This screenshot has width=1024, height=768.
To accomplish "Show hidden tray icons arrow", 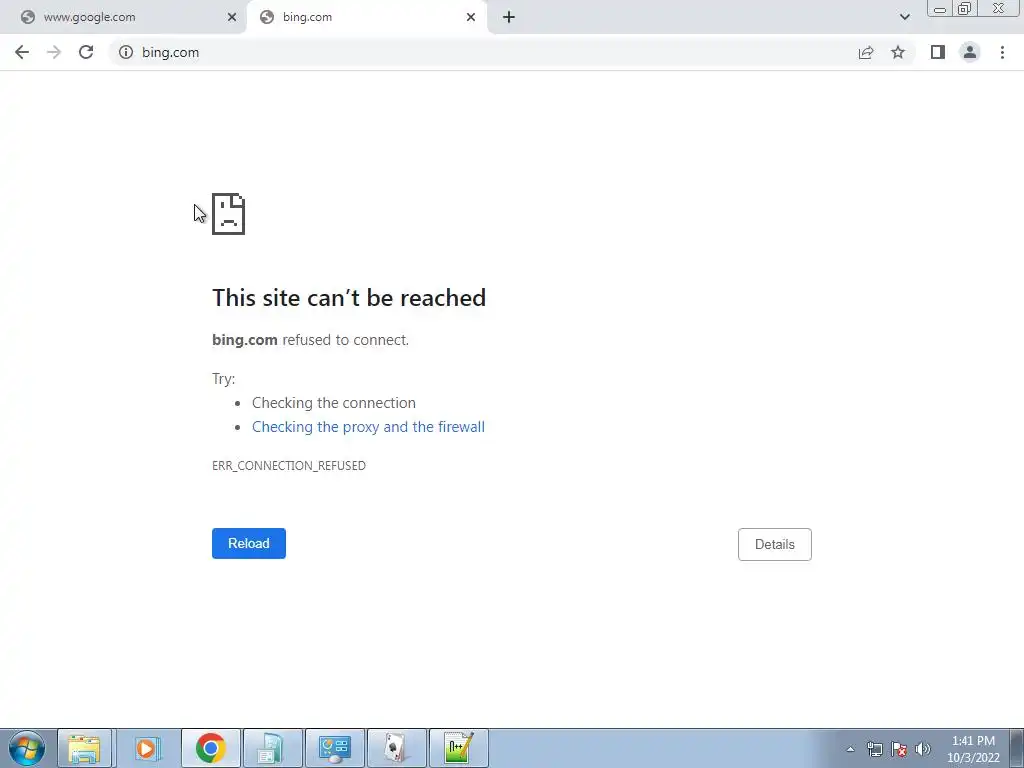I will pyautogui.click(x=850, y=749).
